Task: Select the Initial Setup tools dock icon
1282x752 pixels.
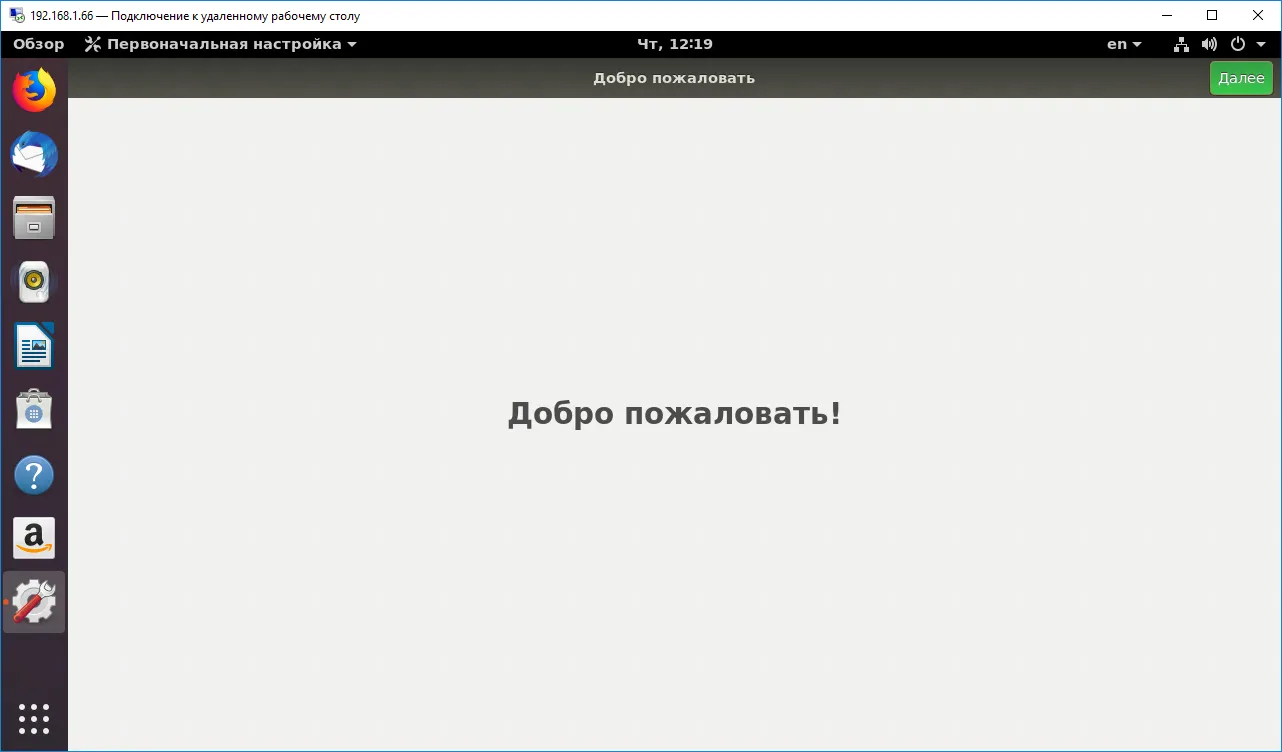Action: click(x=34, y=602)
